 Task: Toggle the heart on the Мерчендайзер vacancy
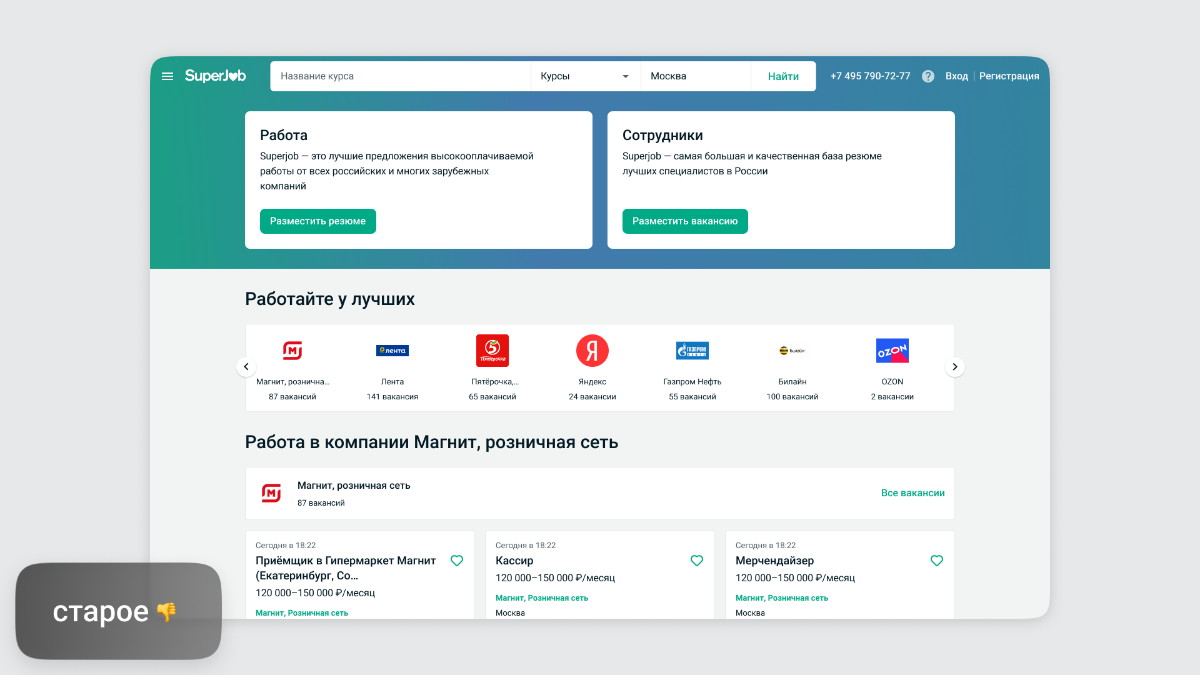click(936, 561)
